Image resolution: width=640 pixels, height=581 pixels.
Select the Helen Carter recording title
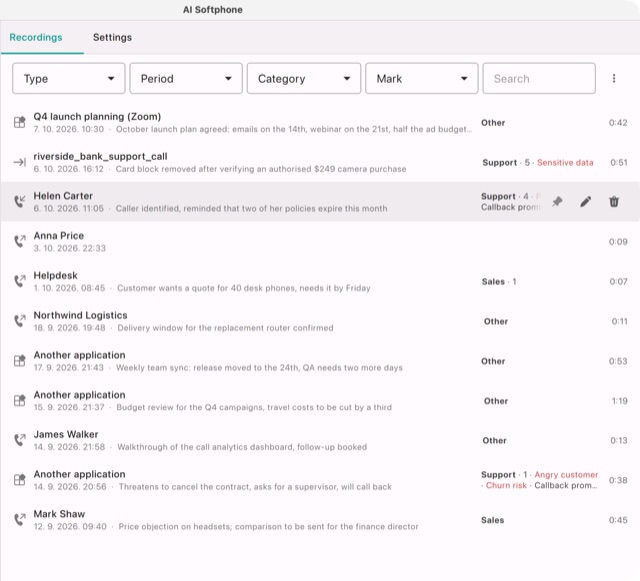(63, 196)
